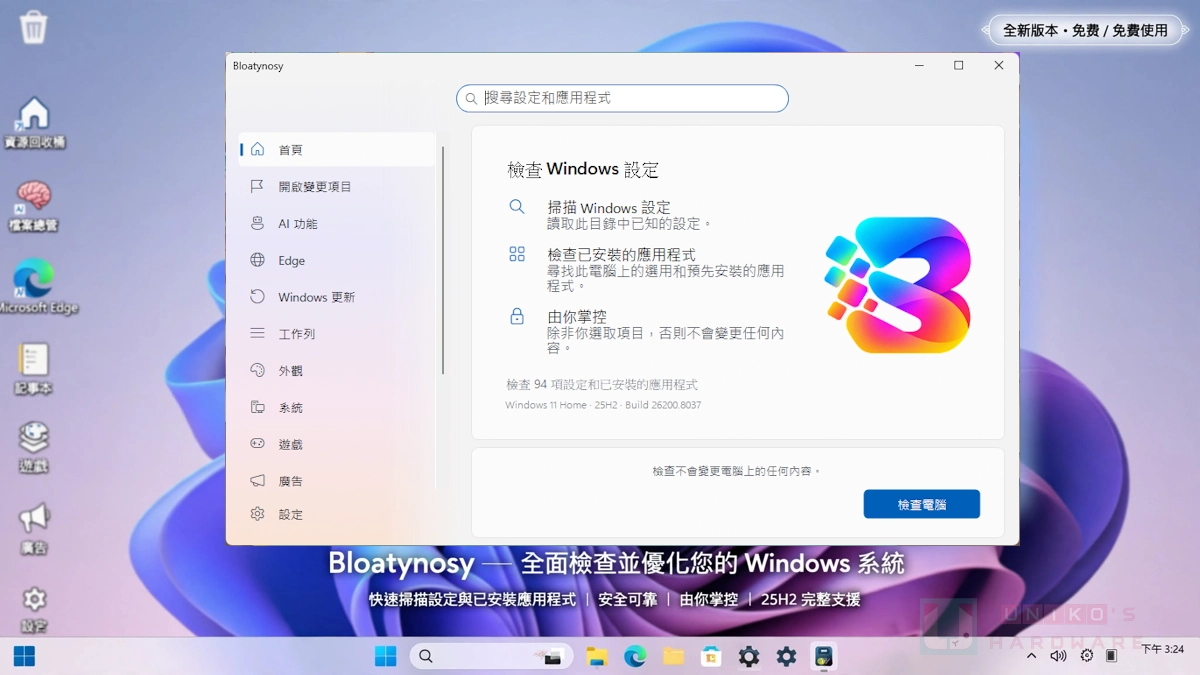Viewport: 1200px width, 675px height.
Task: Click the taskbar search box
Action: (x=490, y=656)
